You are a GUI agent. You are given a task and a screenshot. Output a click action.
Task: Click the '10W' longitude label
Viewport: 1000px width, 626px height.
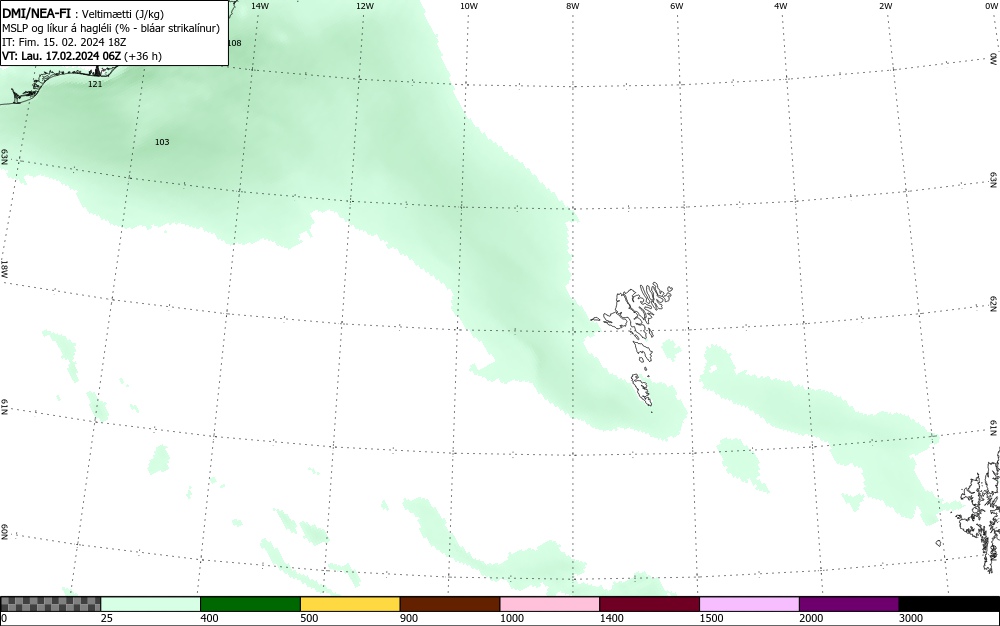(469, 6)
